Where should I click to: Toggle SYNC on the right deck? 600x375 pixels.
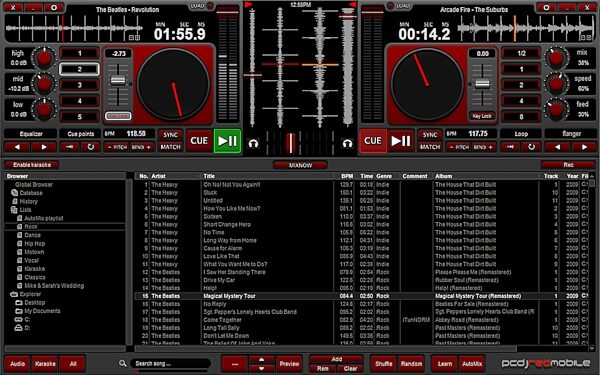coord(430,135)
